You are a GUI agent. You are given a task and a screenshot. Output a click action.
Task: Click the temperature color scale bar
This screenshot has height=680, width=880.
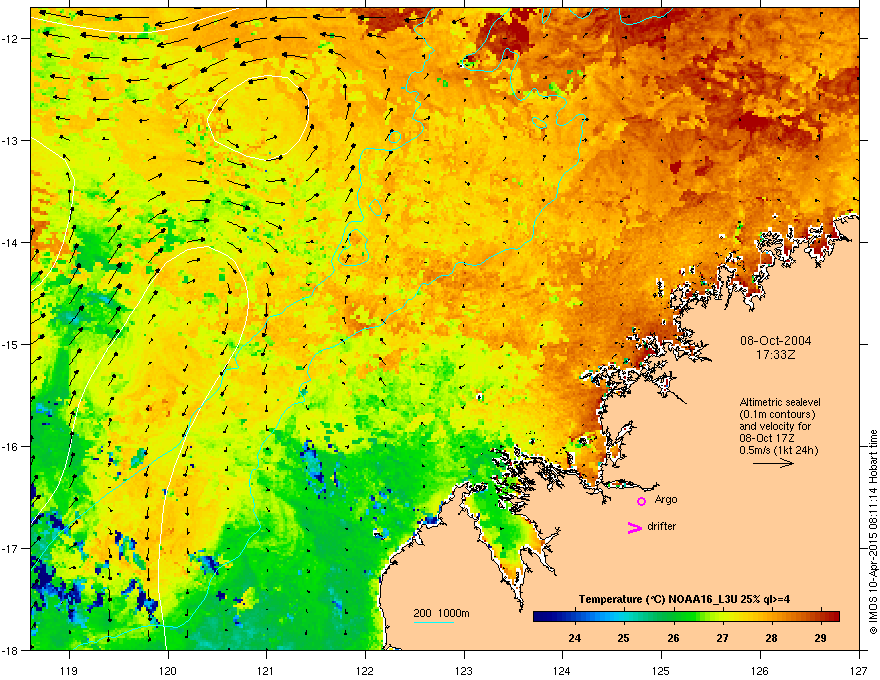coord(686,616)
